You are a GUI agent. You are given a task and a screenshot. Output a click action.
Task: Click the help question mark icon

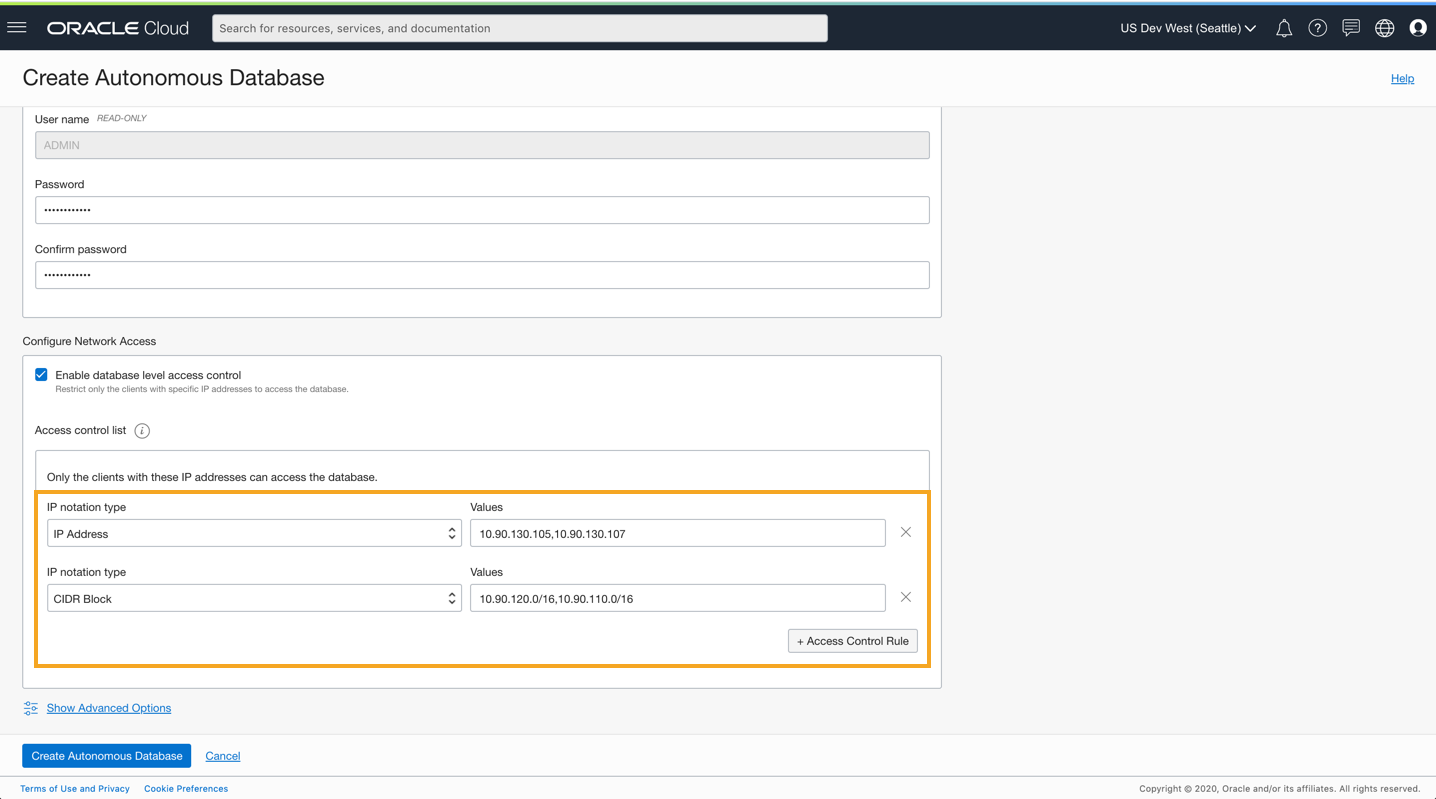tap(1318, 28)
